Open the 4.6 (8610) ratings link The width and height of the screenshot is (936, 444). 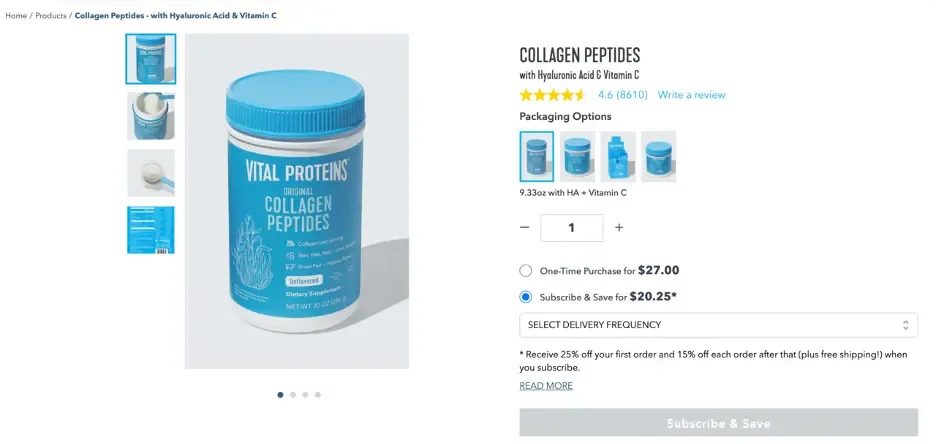pyautogui.click(x=622, y=95)
